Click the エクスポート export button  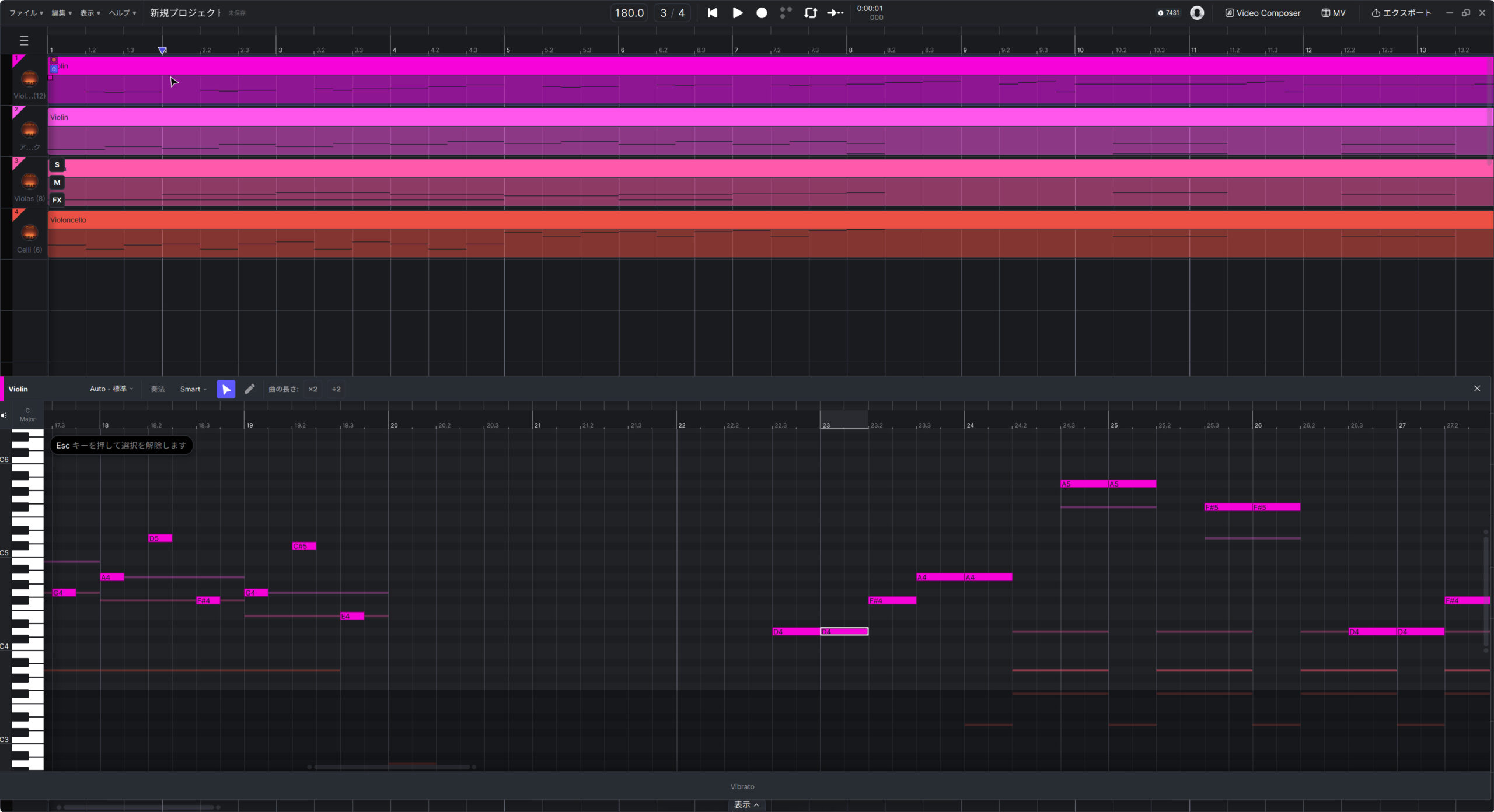tap(1401, 13)
